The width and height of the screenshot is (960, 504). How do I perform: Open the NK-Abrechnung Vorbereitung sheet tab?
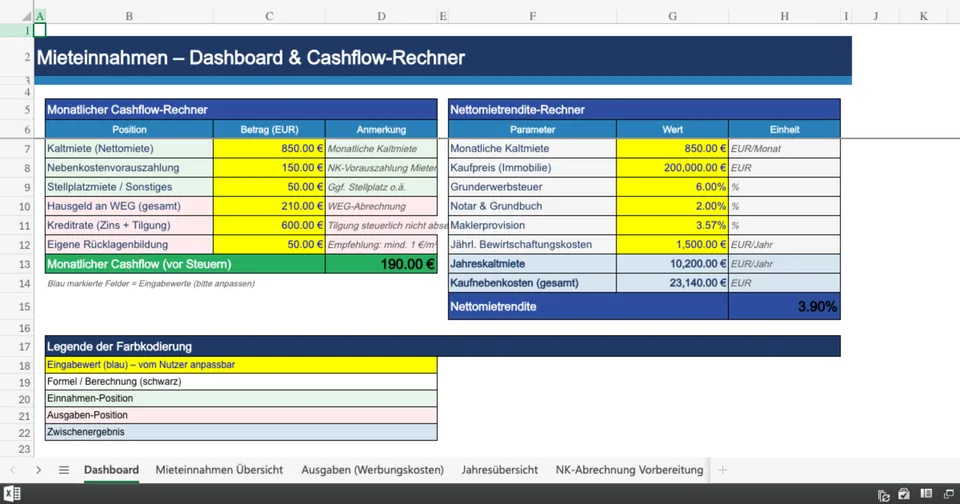(x=629, y=470)
